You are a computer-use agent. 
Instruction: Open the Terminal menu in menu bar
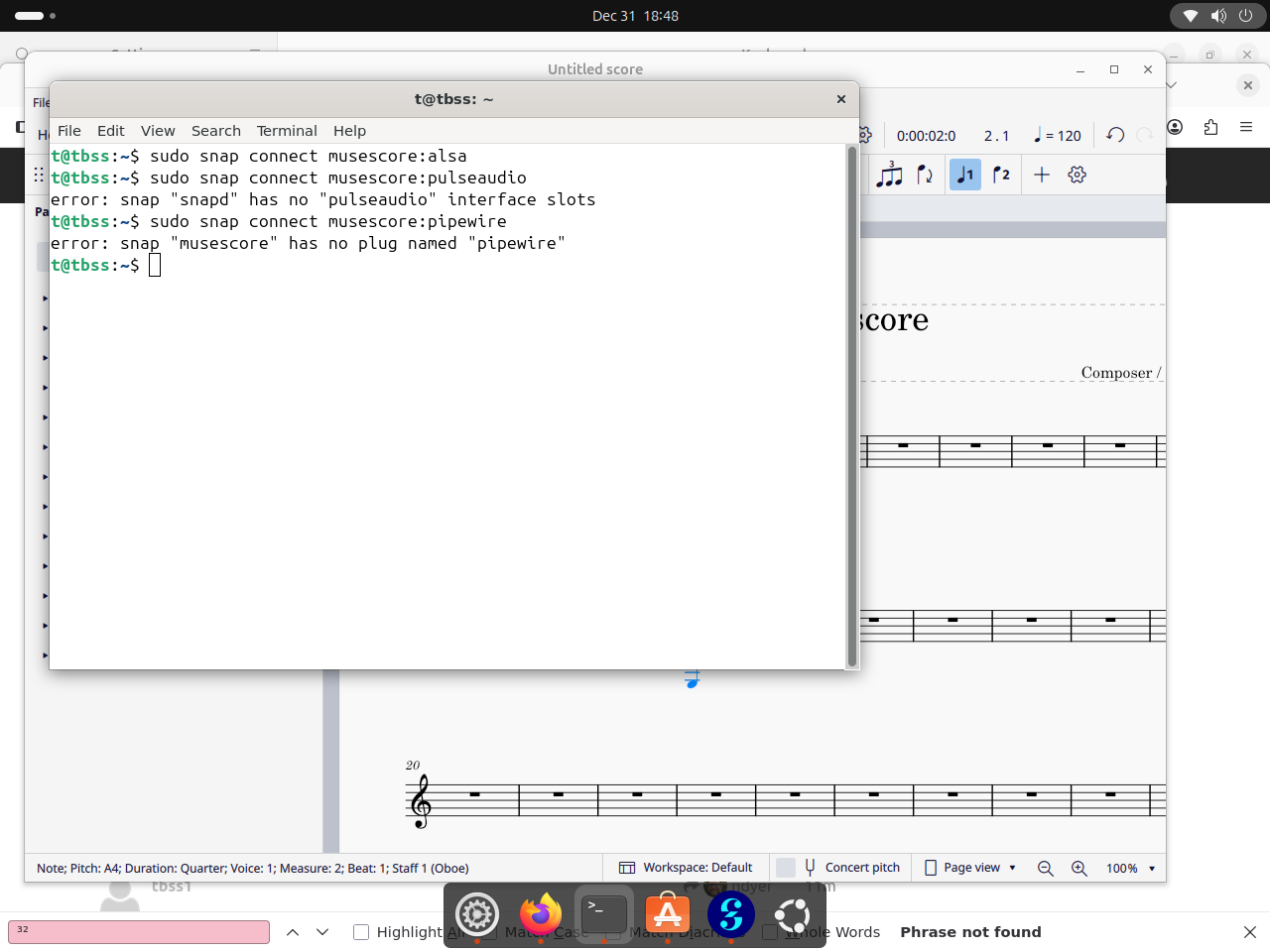287,131
